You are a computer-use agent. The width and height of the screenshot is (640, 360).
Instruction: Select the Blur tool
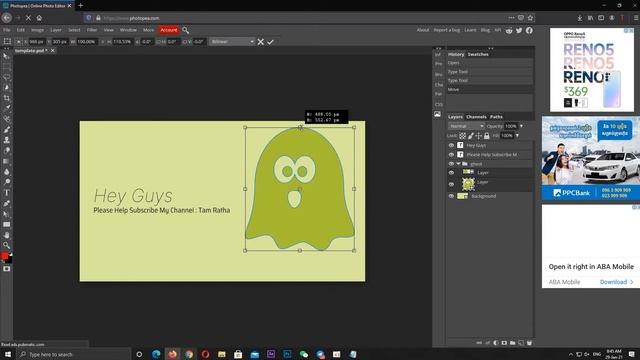pos(7,172)
